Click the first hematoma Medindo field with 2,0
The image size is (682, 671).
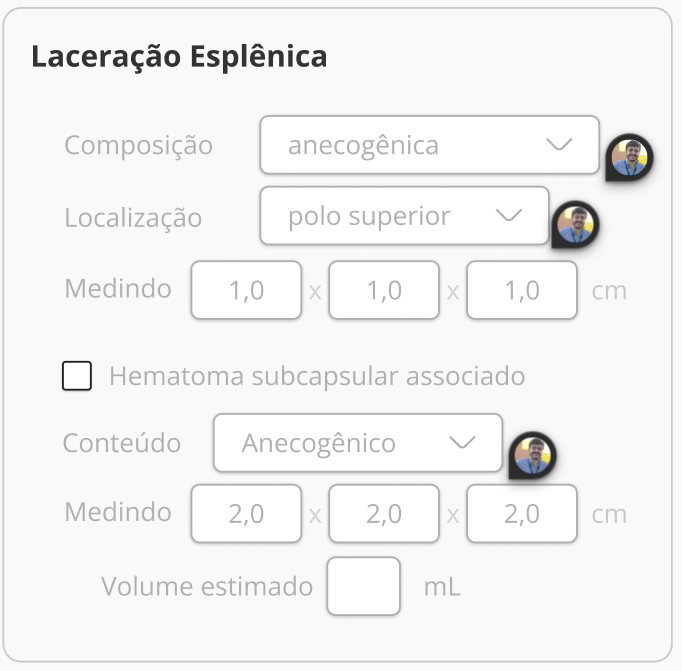pos(246,514)
